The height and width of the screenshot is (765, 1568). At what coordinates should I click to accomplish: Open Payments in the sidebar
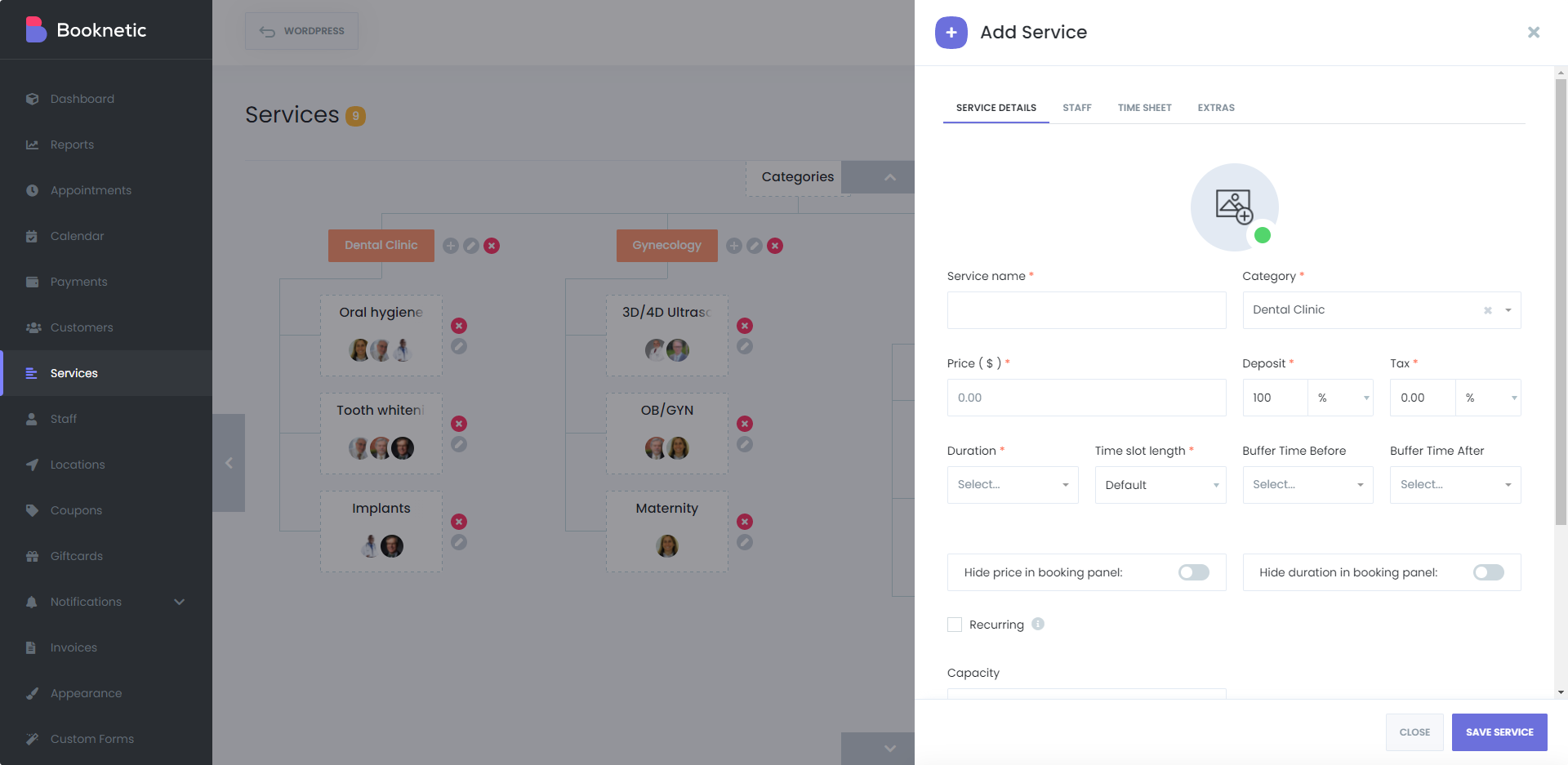[106, 282]
